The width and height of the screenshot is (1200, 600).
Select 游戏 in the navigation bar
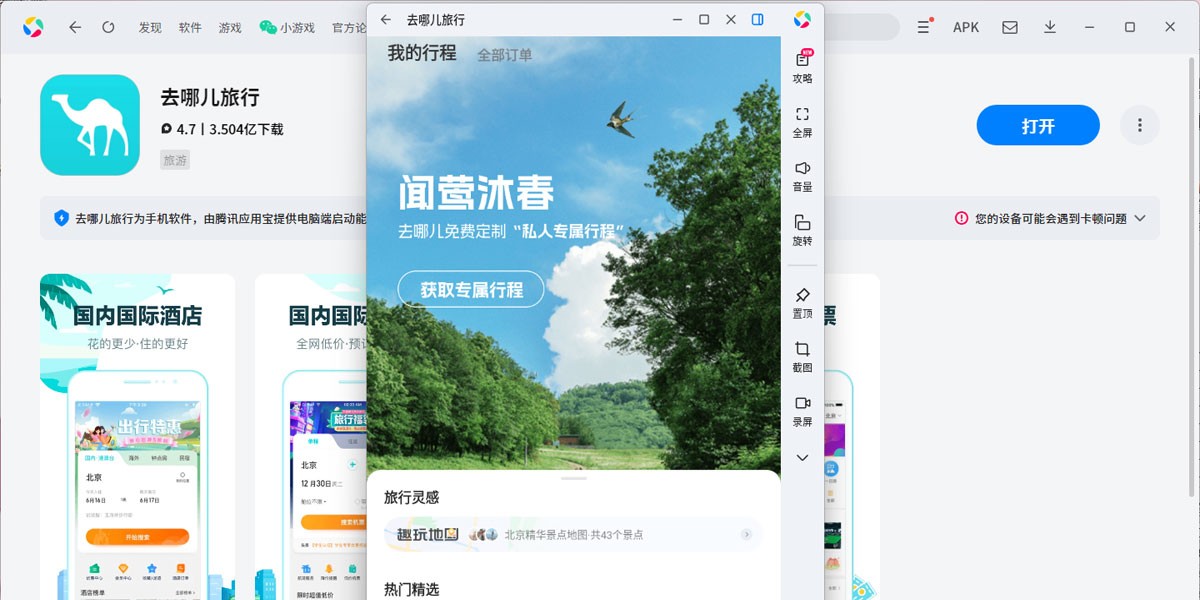coord(228,28)
